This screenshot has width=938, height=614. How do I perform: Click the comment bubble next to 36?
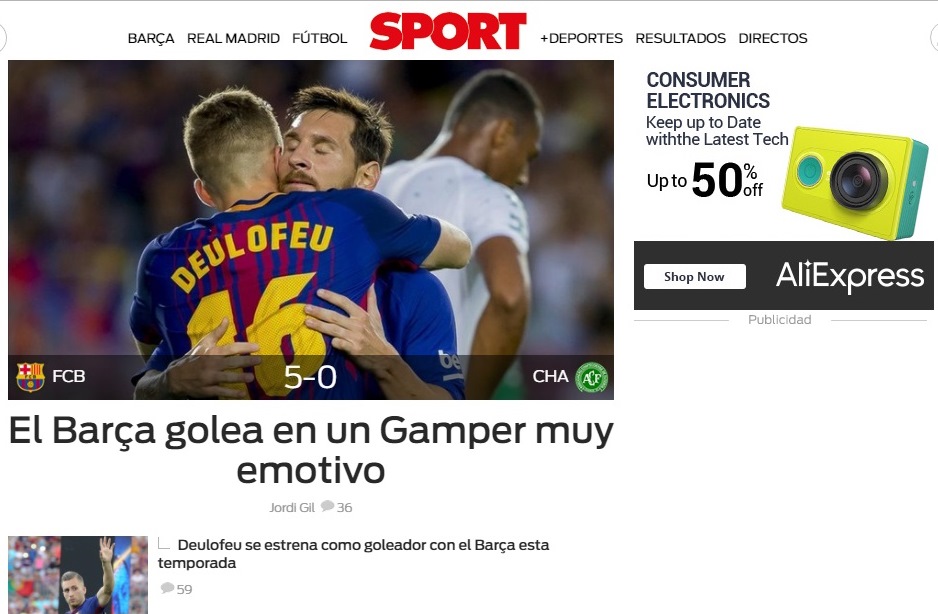coord(327,506)
